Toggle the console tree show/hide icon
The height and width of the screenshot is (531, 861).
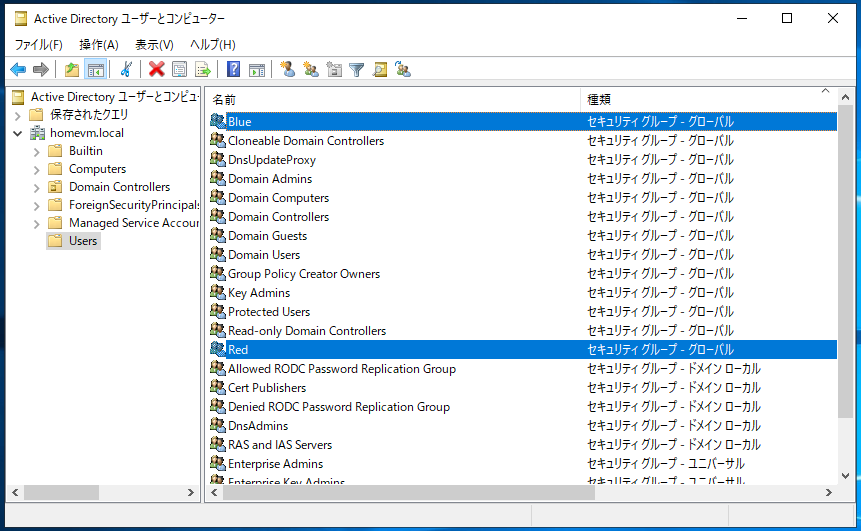[x=96, y=69]
